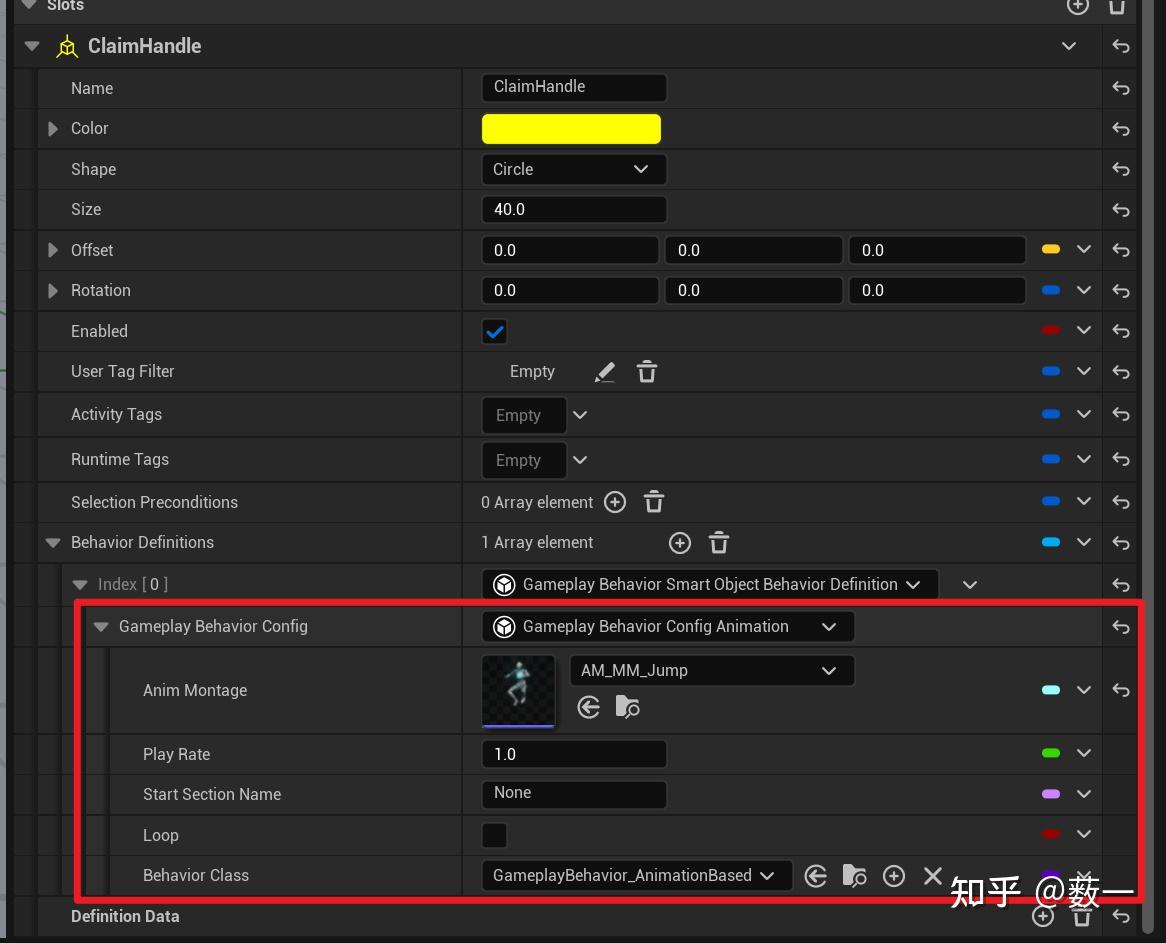This screenshot has width=1166, height=943.
Task: Clear User Tag Filter with trash icon
Action: pos(647,372)
